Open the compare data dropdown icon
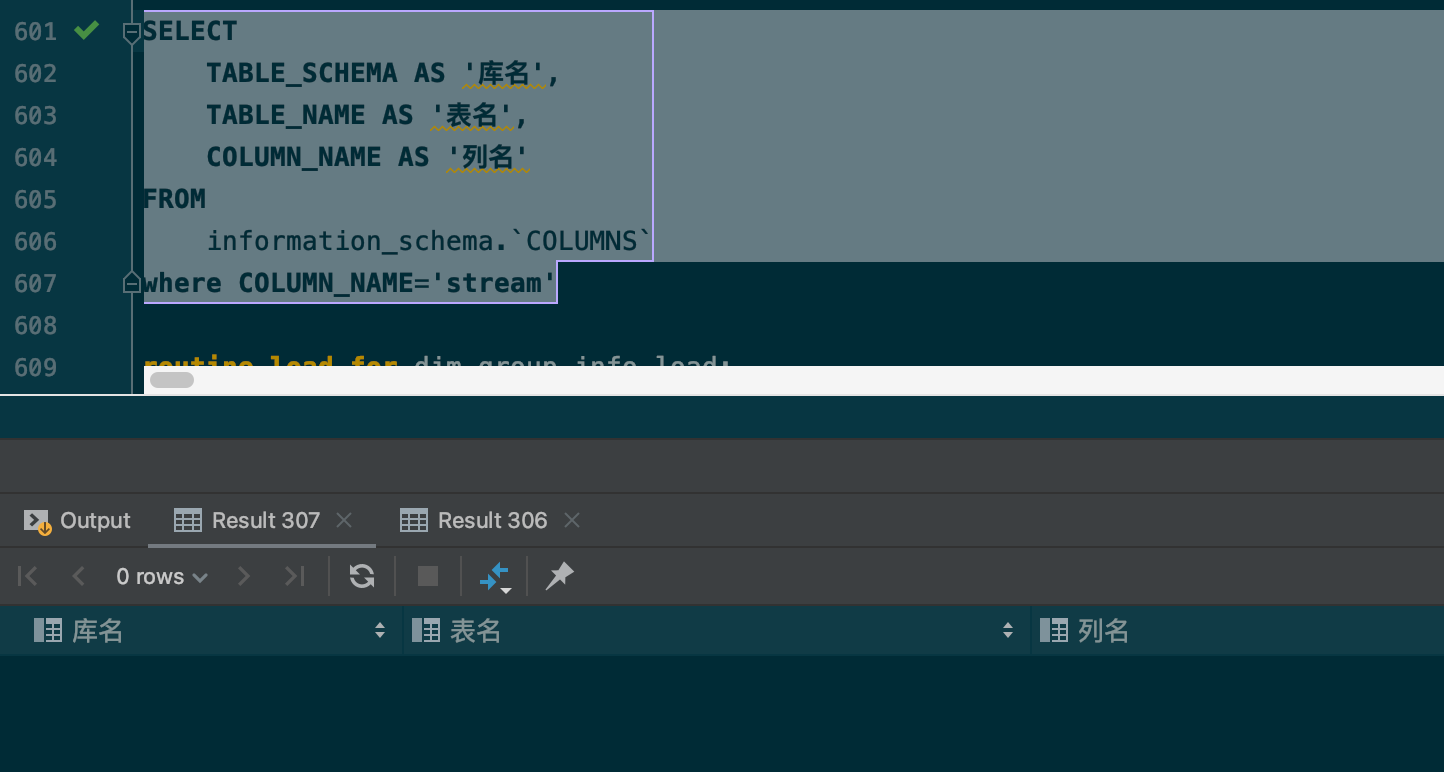The height and width of the screenshot is (772, 1444). [495, 577]
